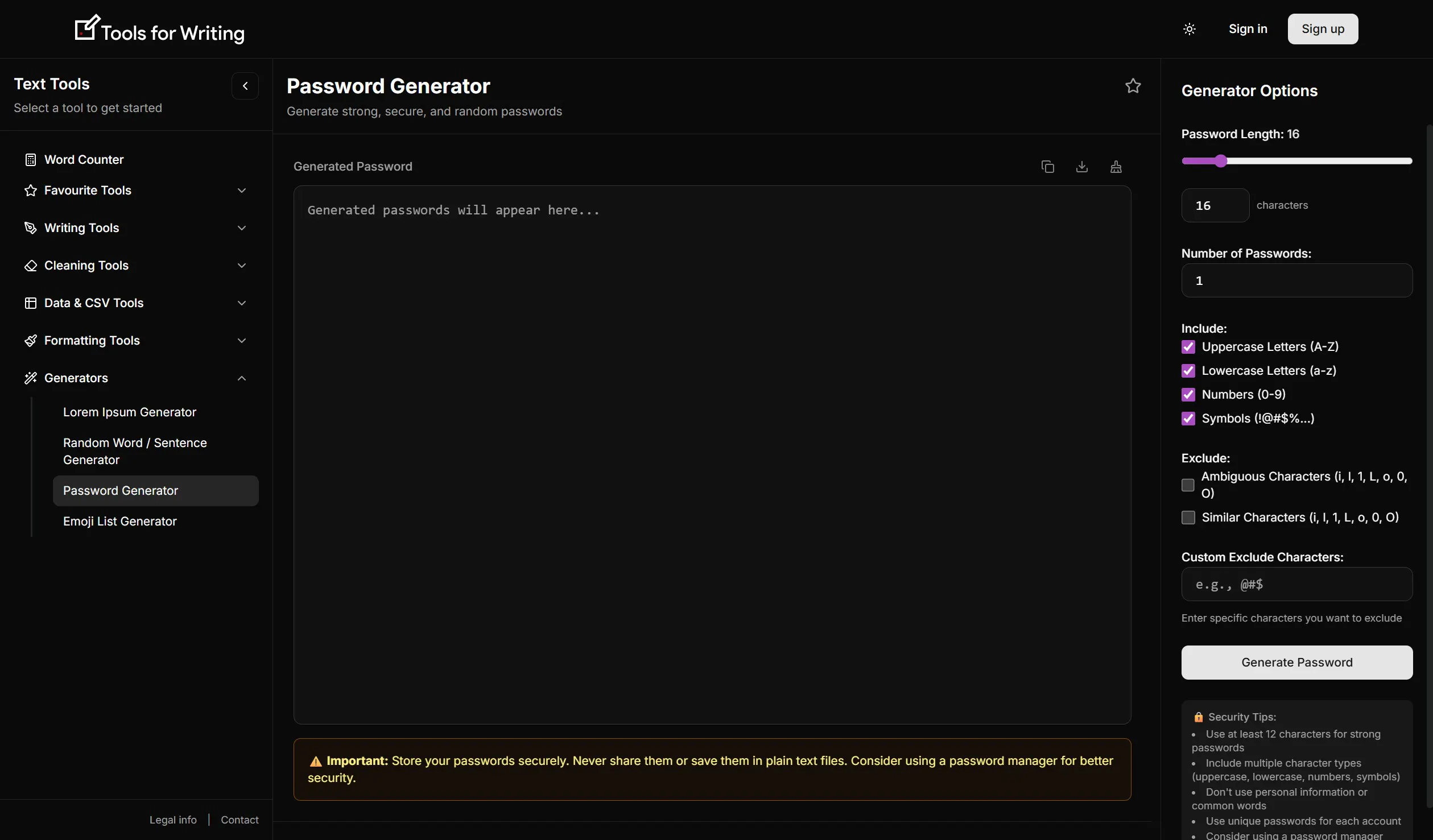The height and width of the screenshot is (840, 1433).
Task: Uncheck Uppercase Letters (A-Z)
Action: [x=1188, y=347]
